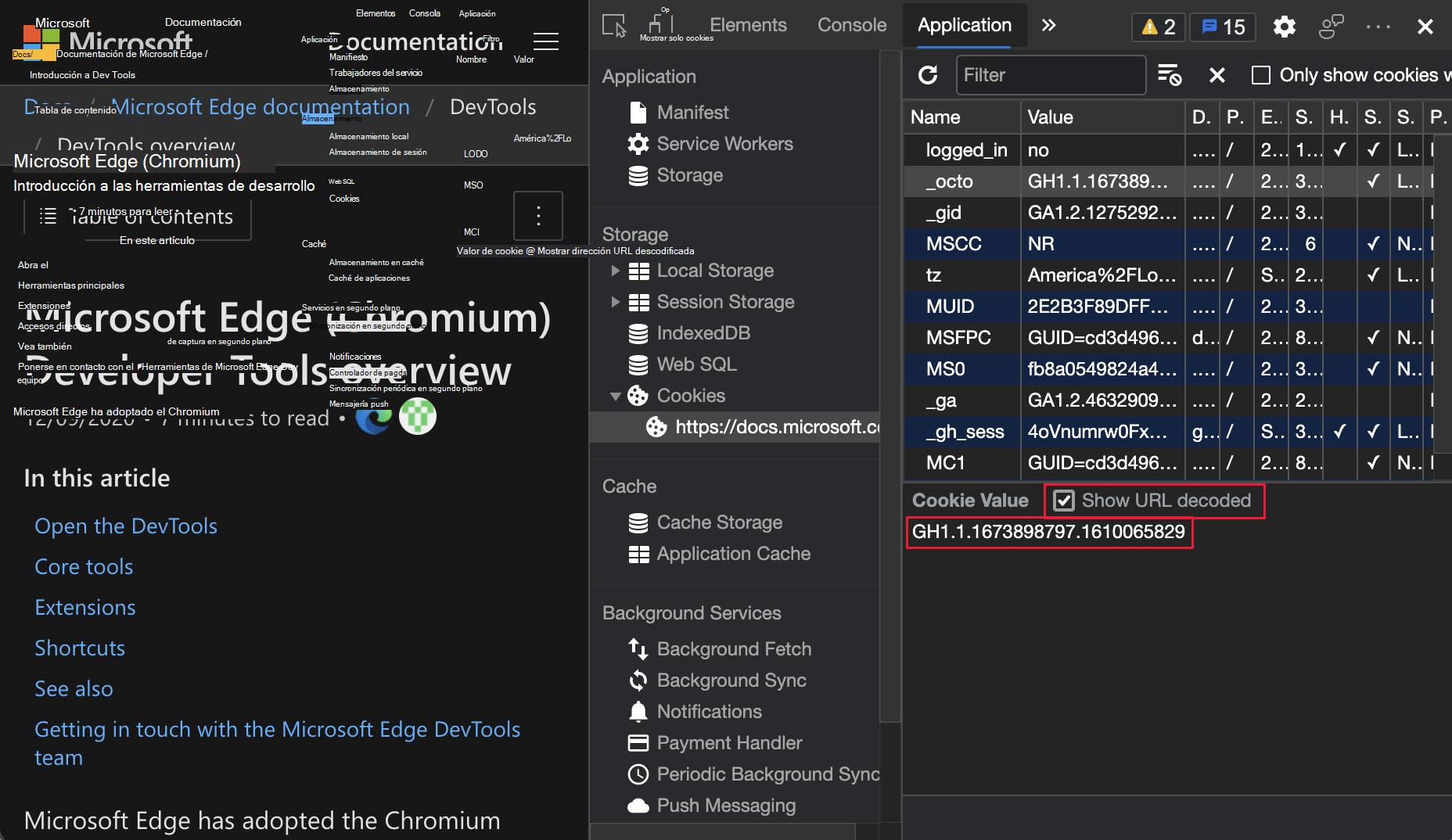Open the feedback icon in DevTools toolbar
Image resolution: width=1452 pixels, height=840 pixels.
point(1331,27)
